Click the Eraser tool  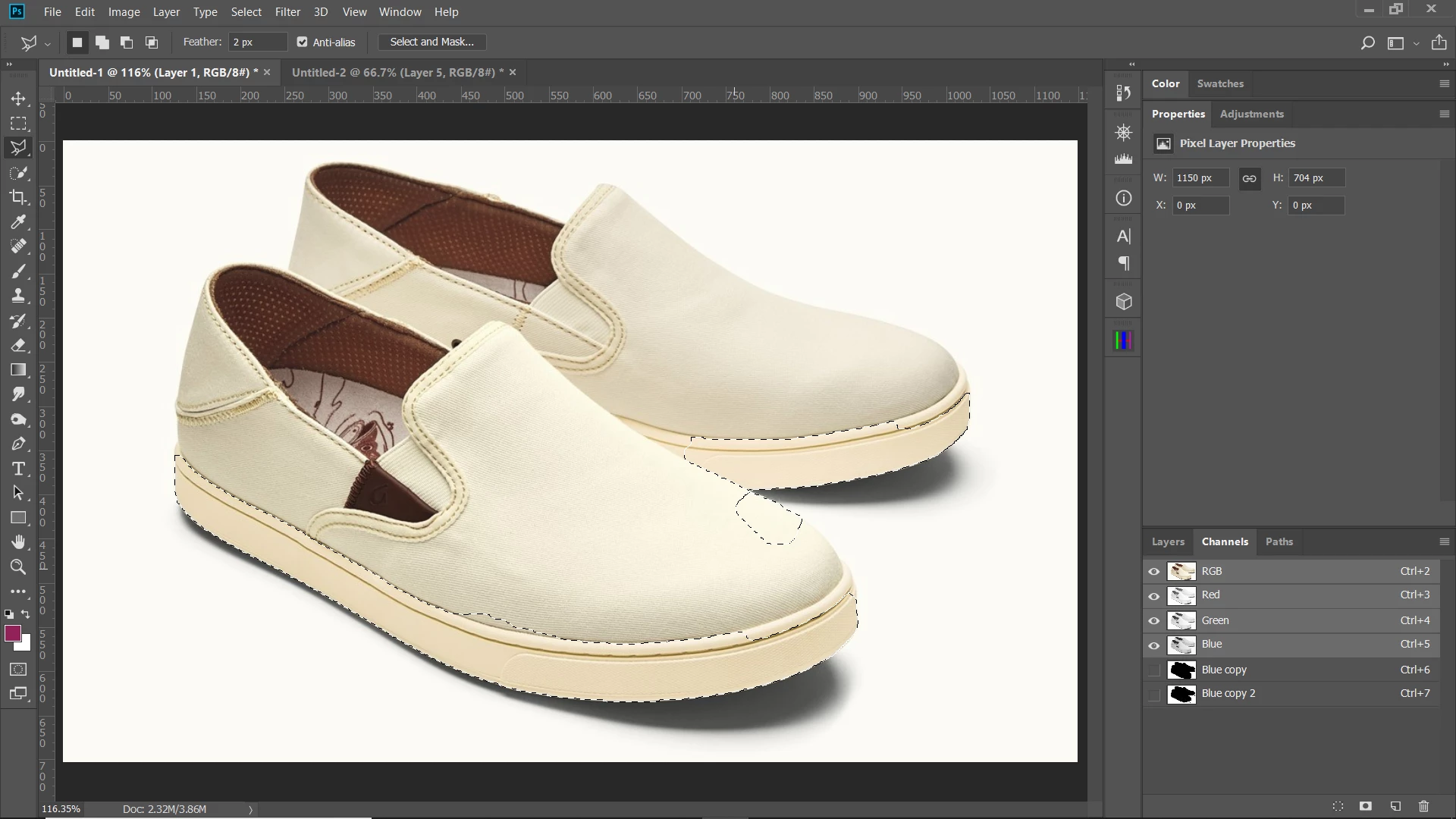[x=18, y=345]
